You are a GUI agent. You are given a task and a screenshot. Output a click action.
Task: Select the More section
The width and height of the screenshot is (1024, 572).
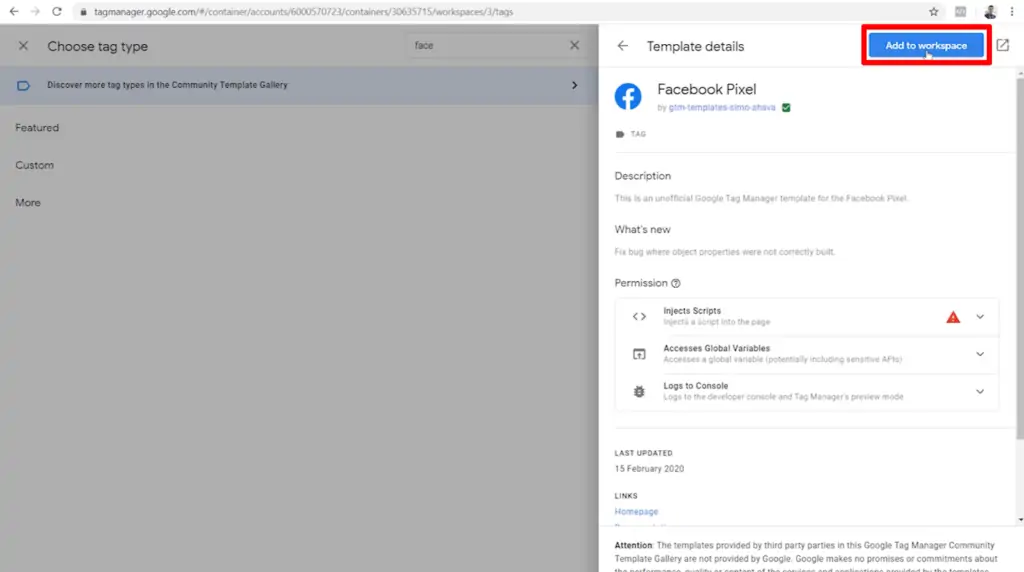pyautogui.click(x=28, y=202)
